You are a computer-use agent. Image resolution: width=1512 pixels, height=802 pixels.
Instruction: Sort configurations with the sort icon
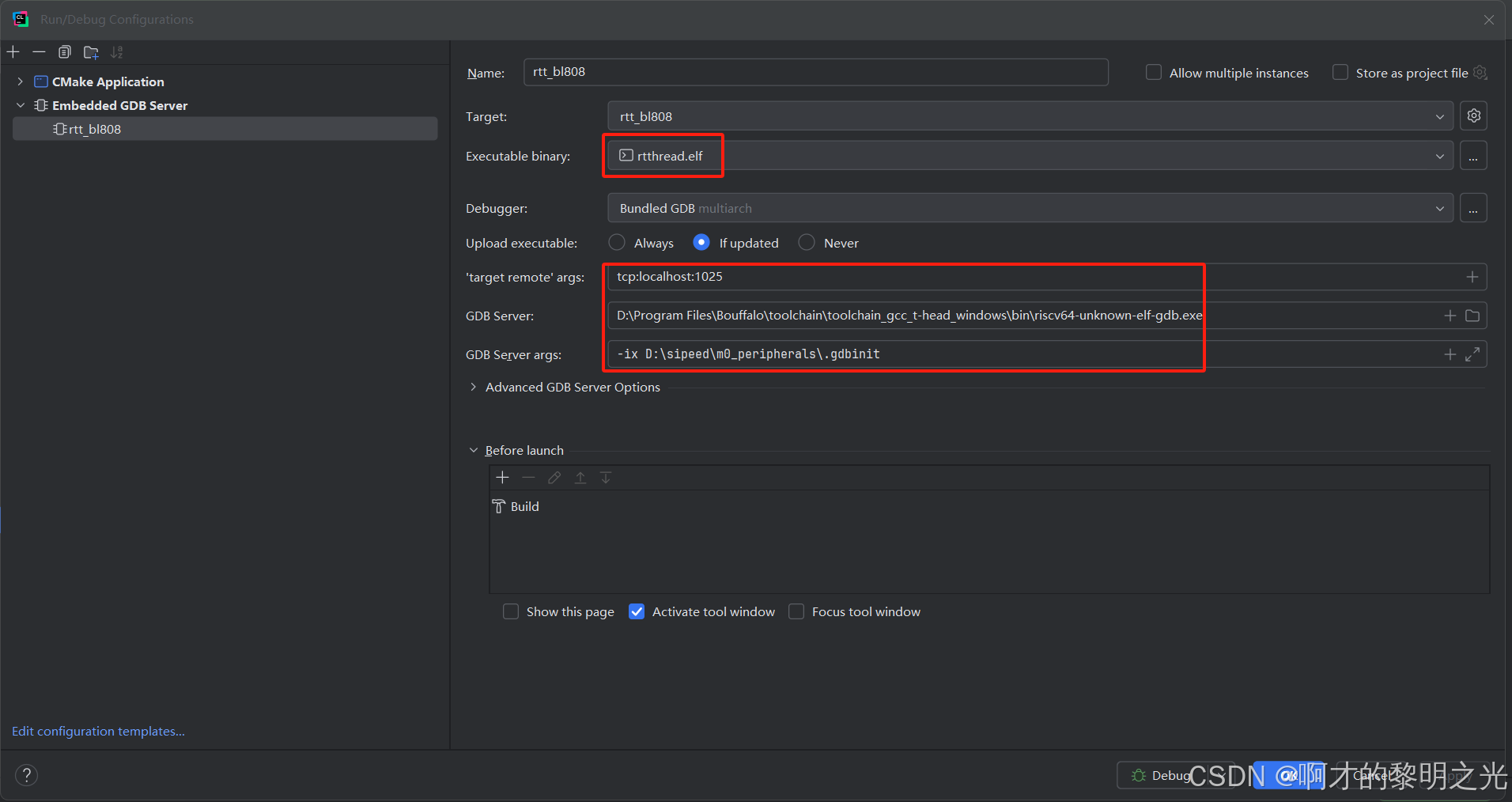coord(116,51)
